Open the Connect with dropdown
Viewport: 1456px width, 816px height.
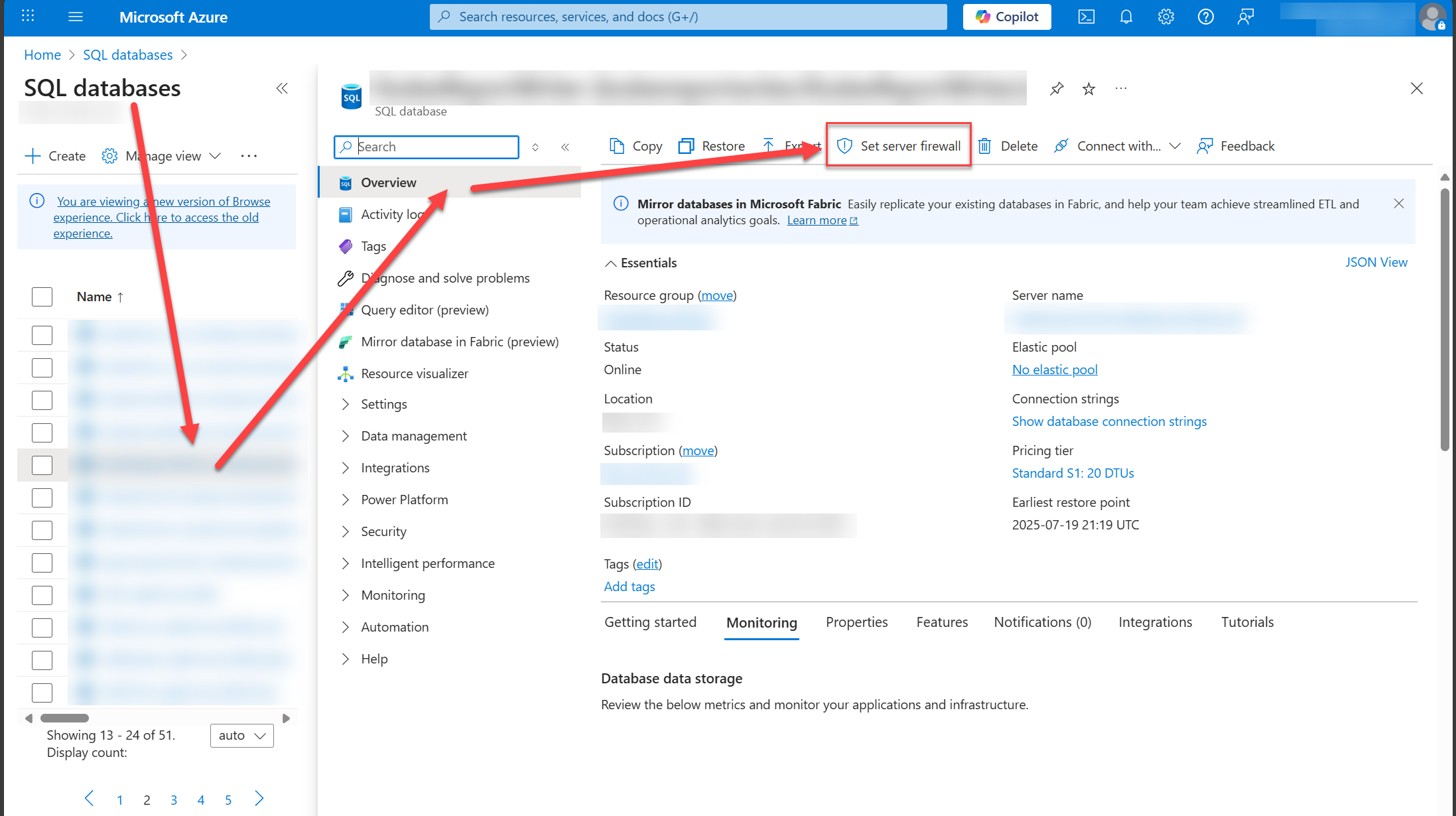(1118, 146)
